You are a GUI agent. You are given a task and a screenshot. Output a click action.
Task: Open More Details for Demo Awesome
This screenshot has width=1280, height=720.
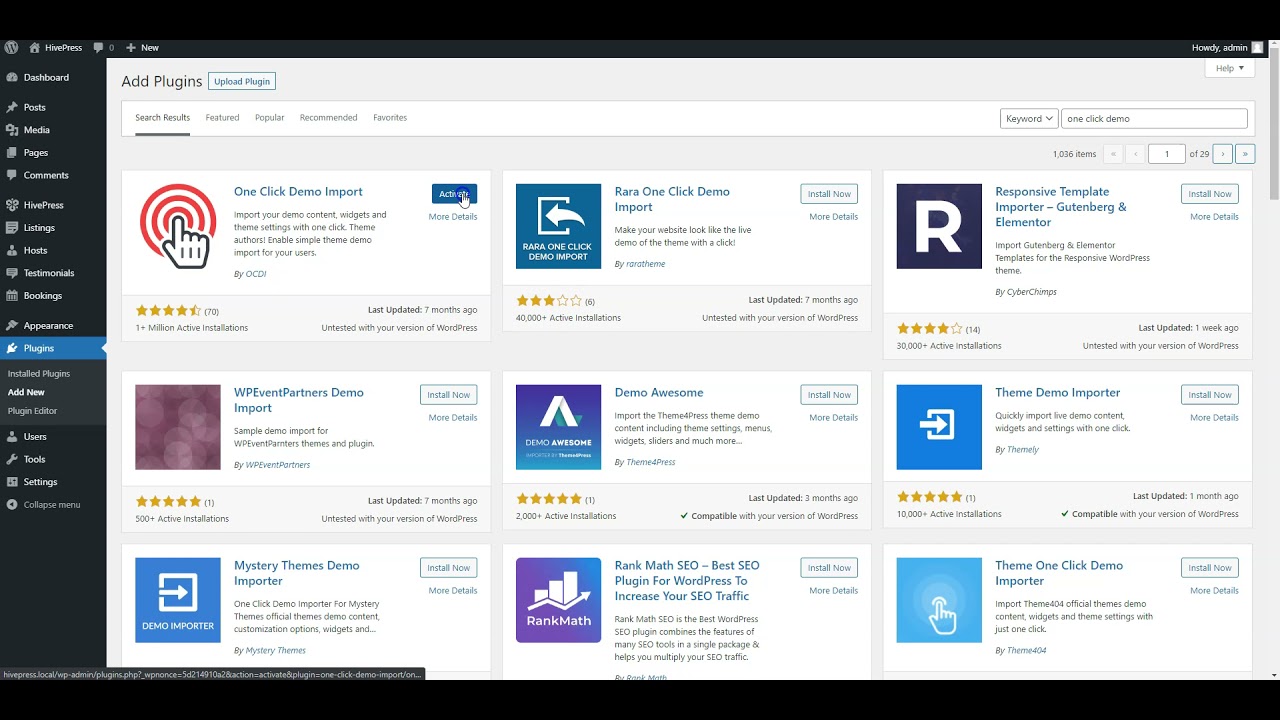(x=833, y=418)
